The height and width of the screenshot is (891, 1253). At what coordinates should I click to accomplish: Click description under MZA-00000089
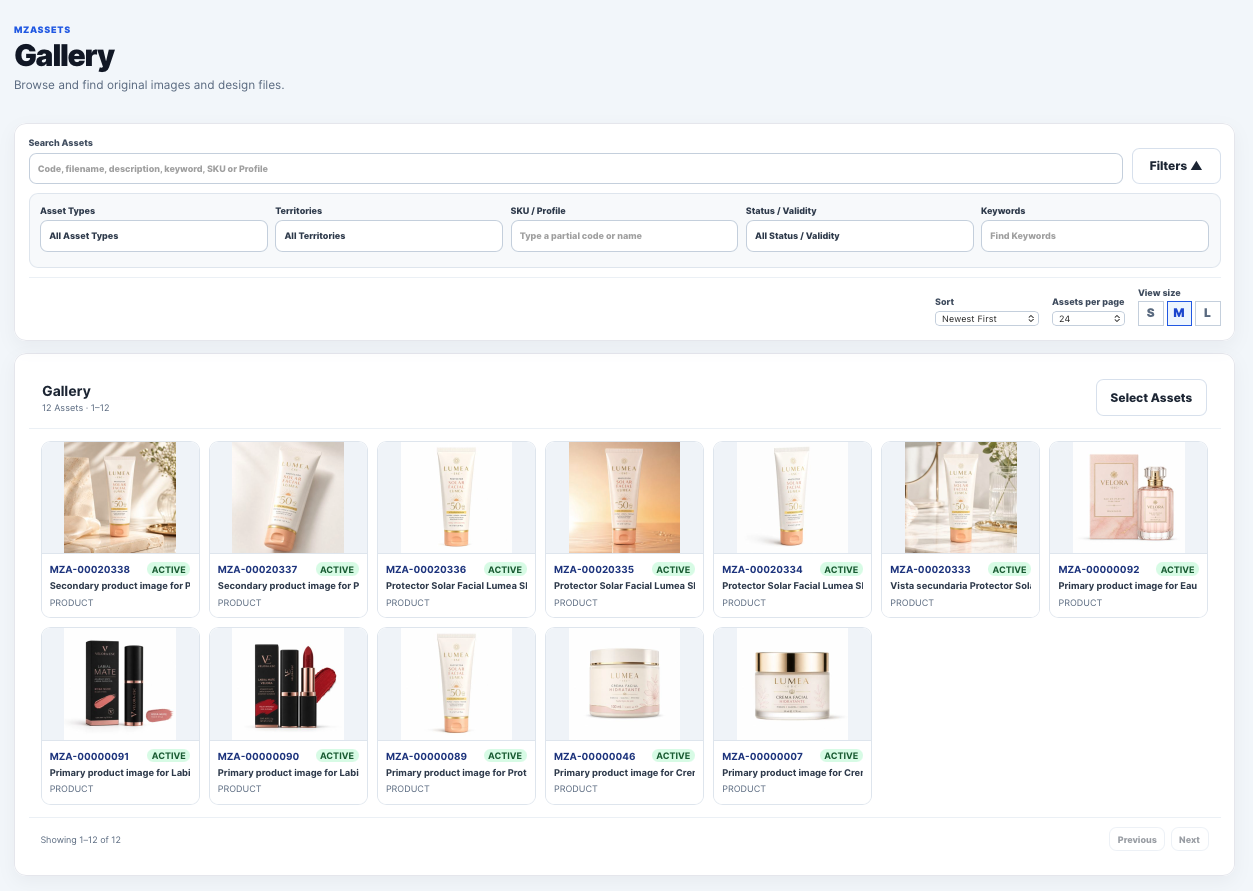(x=456, y=772)
